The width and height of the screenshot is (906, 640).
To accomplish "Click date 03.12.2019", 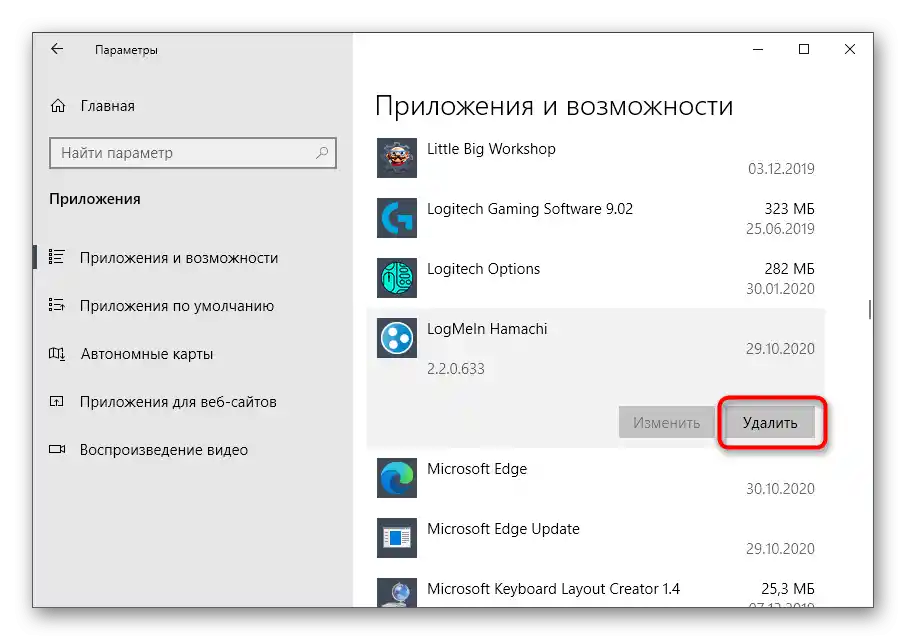I will click(x=781, y=169).
